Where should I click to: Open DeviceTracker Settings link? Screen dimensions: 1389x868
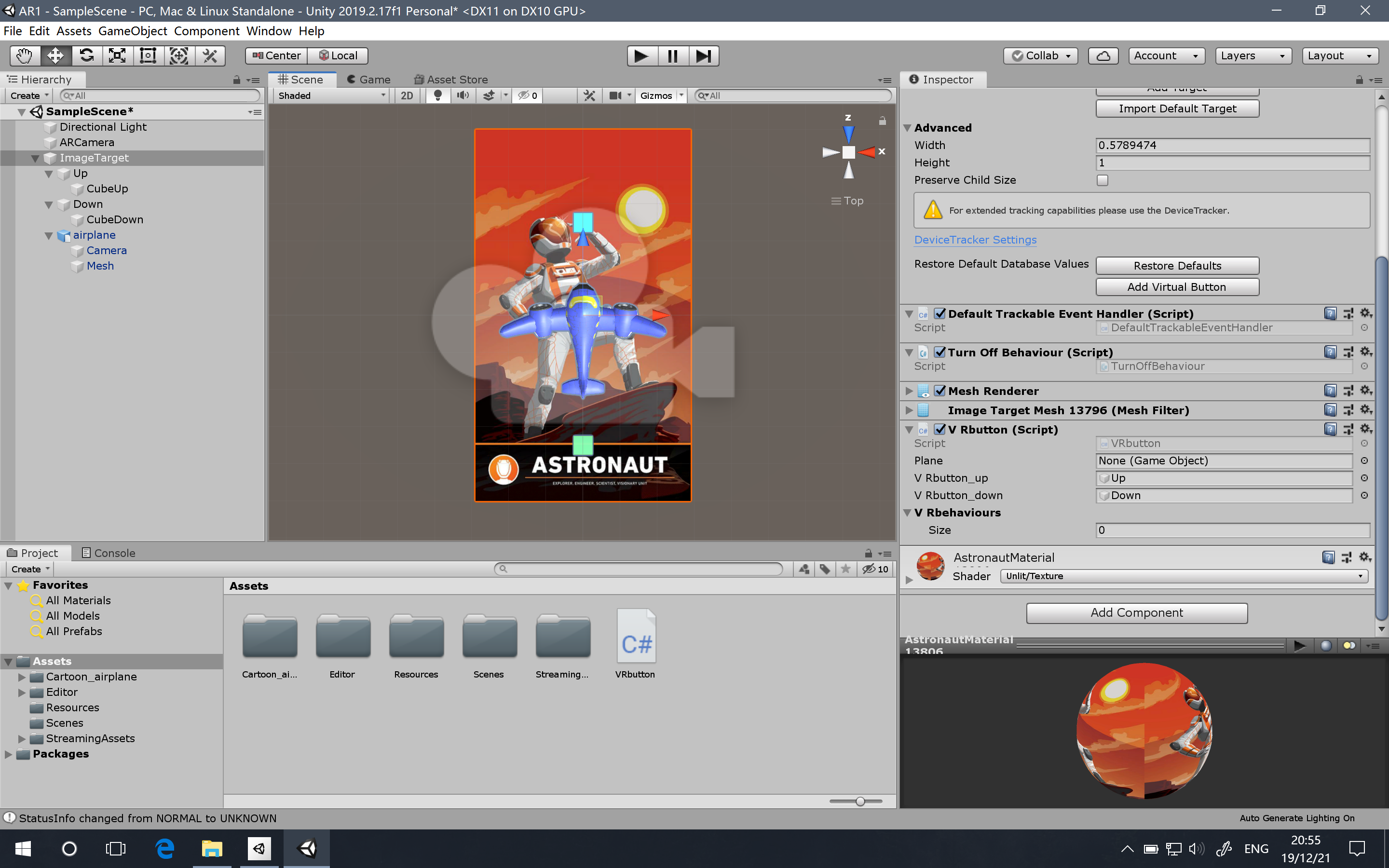975,239
